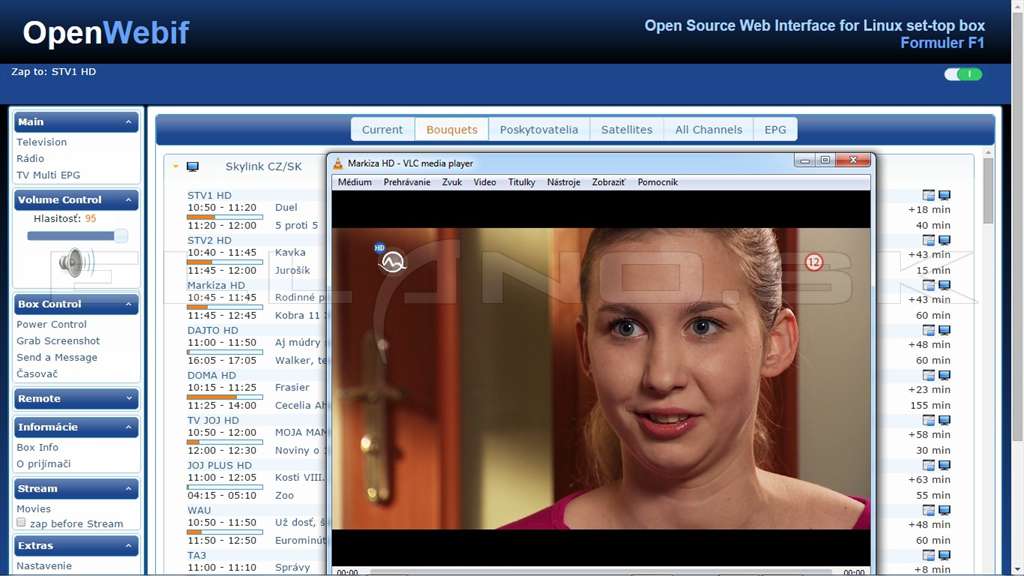The height and width of the screenshot is (576, 1024).
Task: Collapse the Skylink CZ/SK bouquet arrow
Action: point(176,167)
